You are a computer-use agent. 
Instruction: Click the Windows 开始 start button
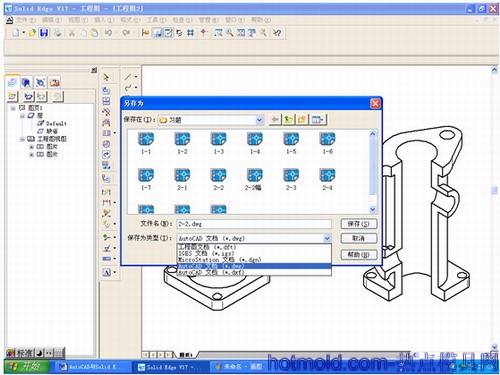pos(27,367)
